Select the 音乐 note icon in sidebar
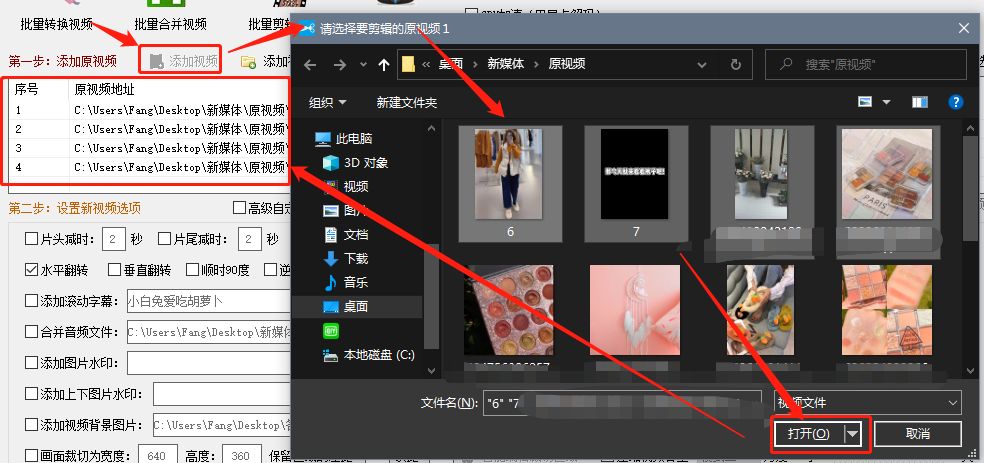Viewport: 984px width, 463px height. pyautogui.click(x=331, y=282)
